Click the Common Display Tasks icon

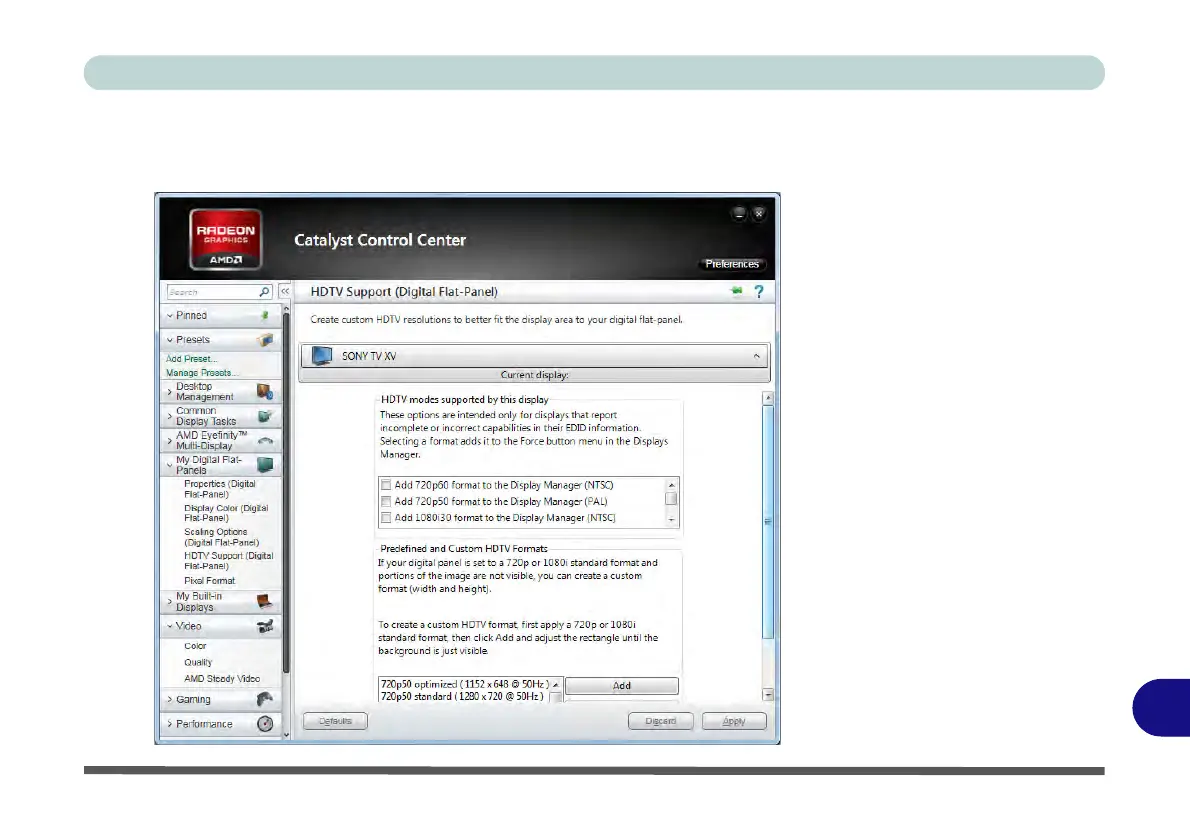tap(265, 416)
